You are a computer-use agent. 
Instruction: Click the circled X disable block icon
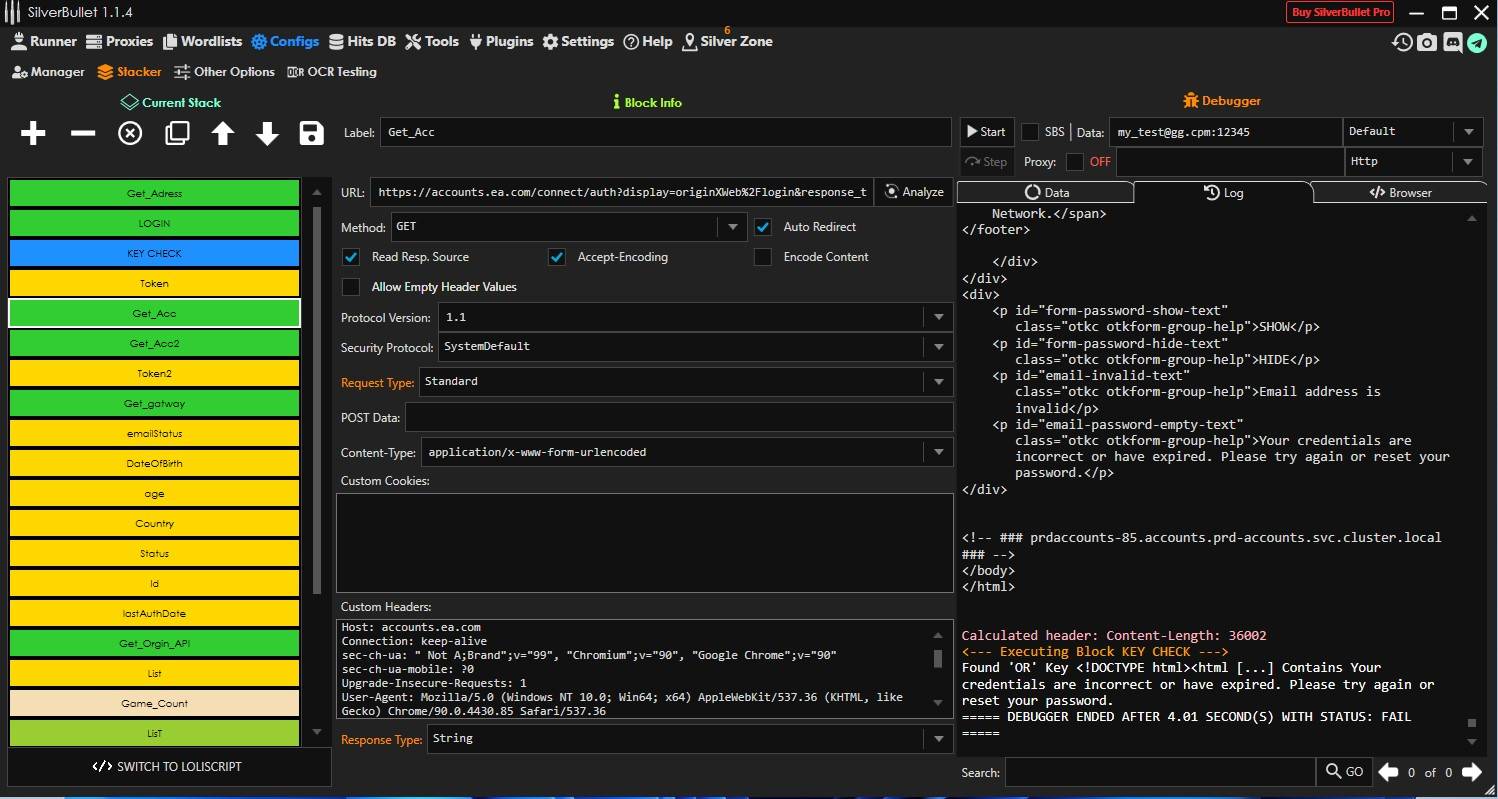click(130, 133)
